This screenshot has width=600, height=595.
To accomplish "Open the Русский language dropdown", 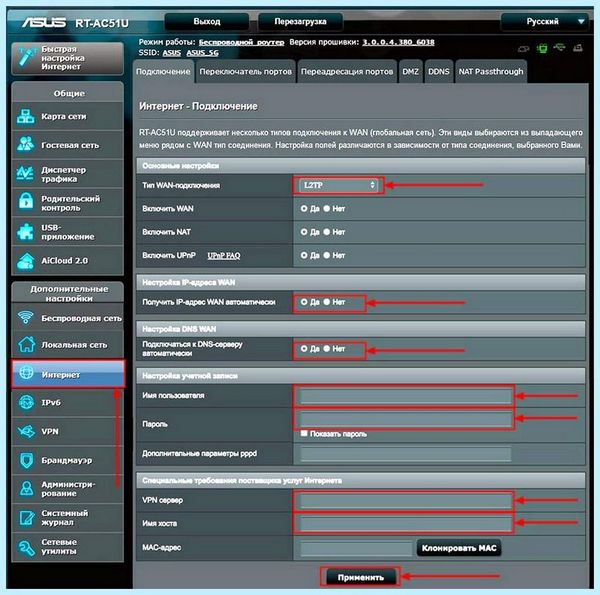I will (546, 21).
